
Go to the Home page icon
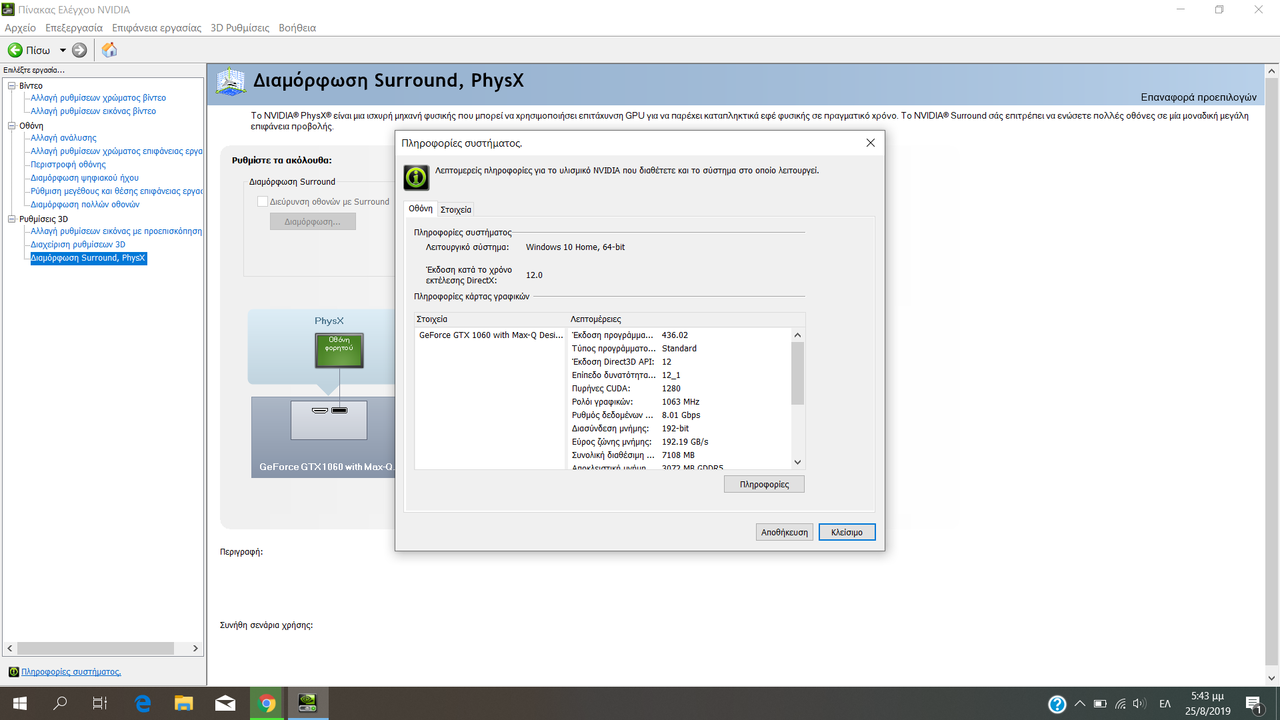pos(109,50)
